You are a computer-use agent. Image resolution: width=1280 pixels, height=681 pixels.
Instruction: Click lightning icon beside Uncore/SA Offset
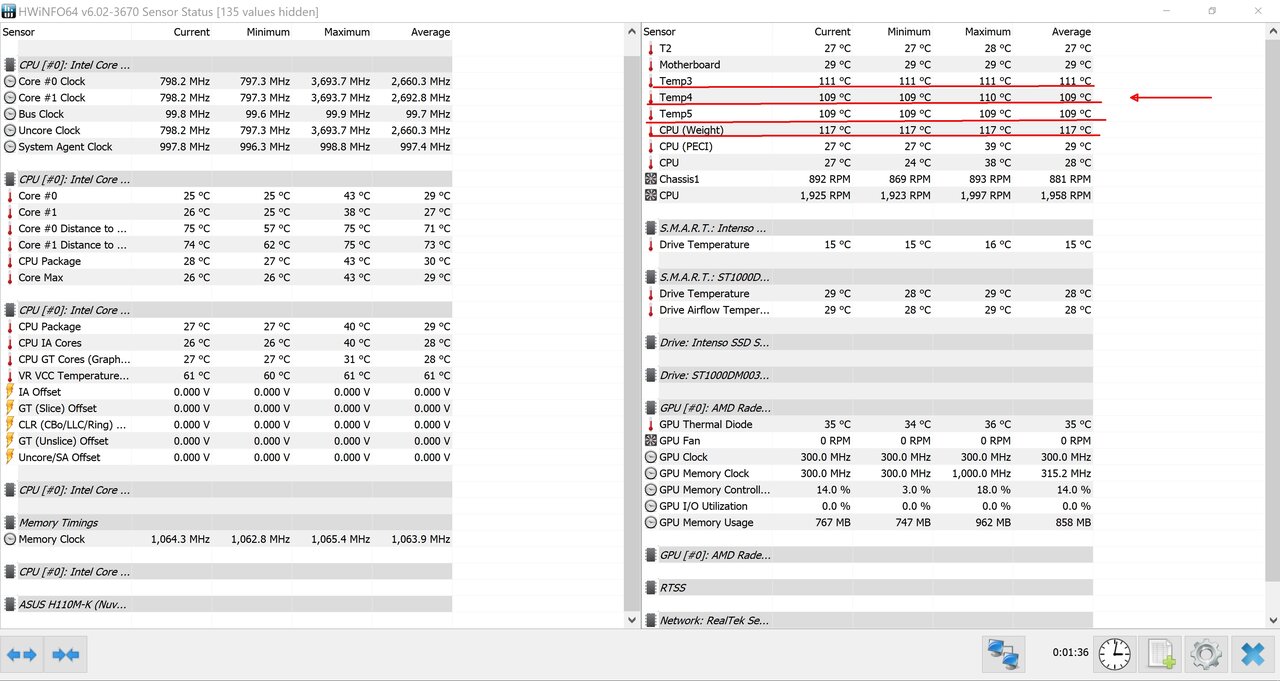[10, 457]
